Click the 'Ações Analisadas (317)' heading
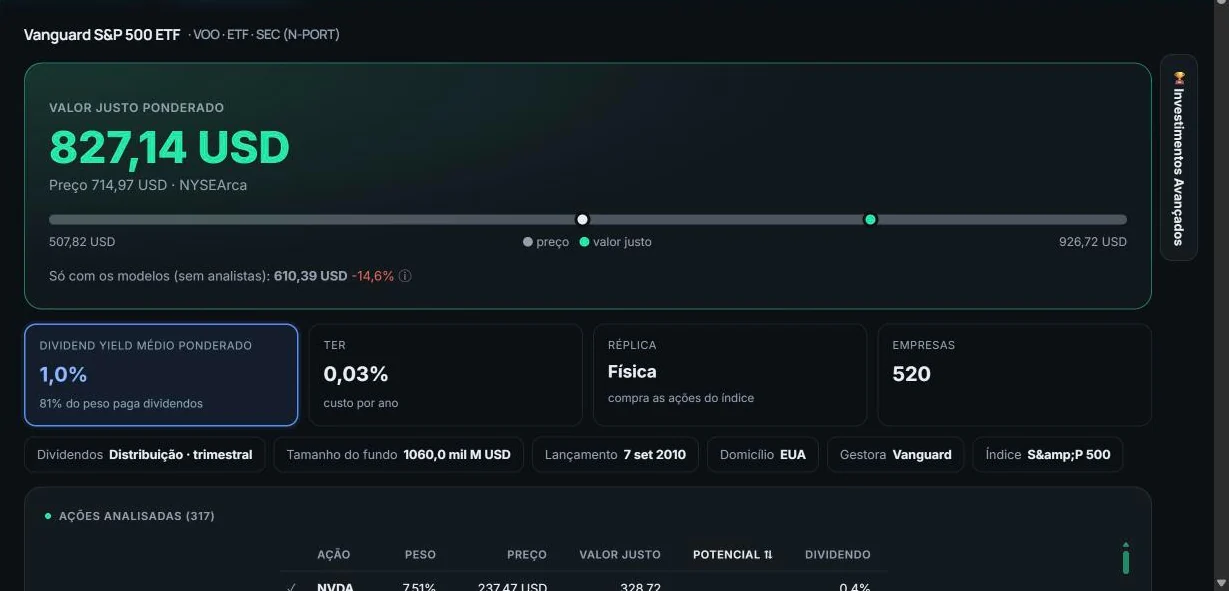 (x=137, y=516)
